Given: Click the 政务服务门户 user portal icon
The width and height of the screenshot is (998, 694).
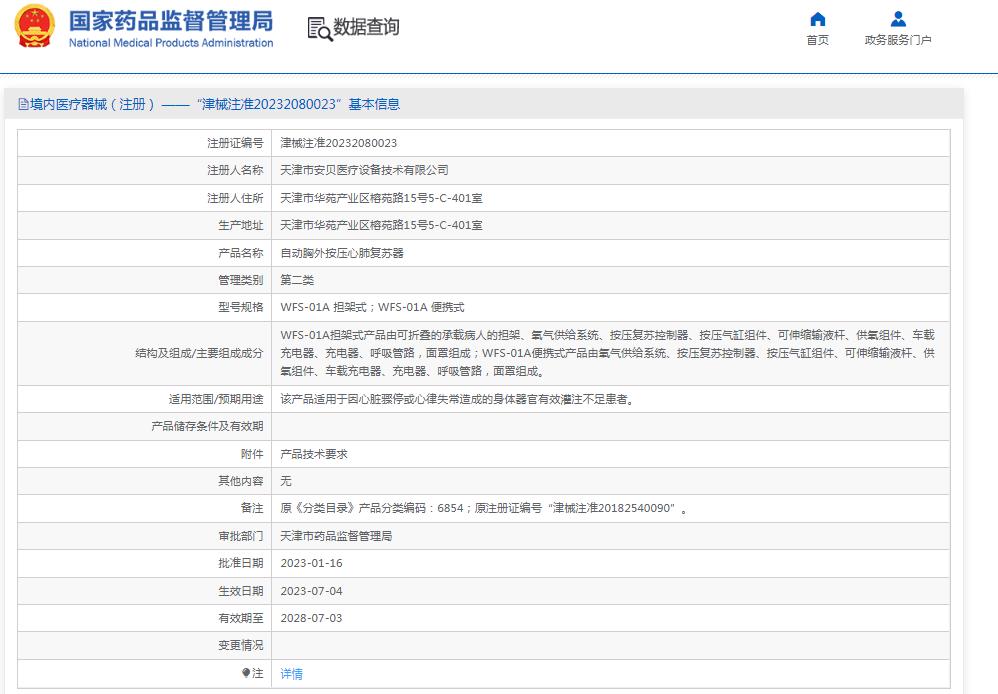Looking at the screenshot, I should (x=898, y=19).
